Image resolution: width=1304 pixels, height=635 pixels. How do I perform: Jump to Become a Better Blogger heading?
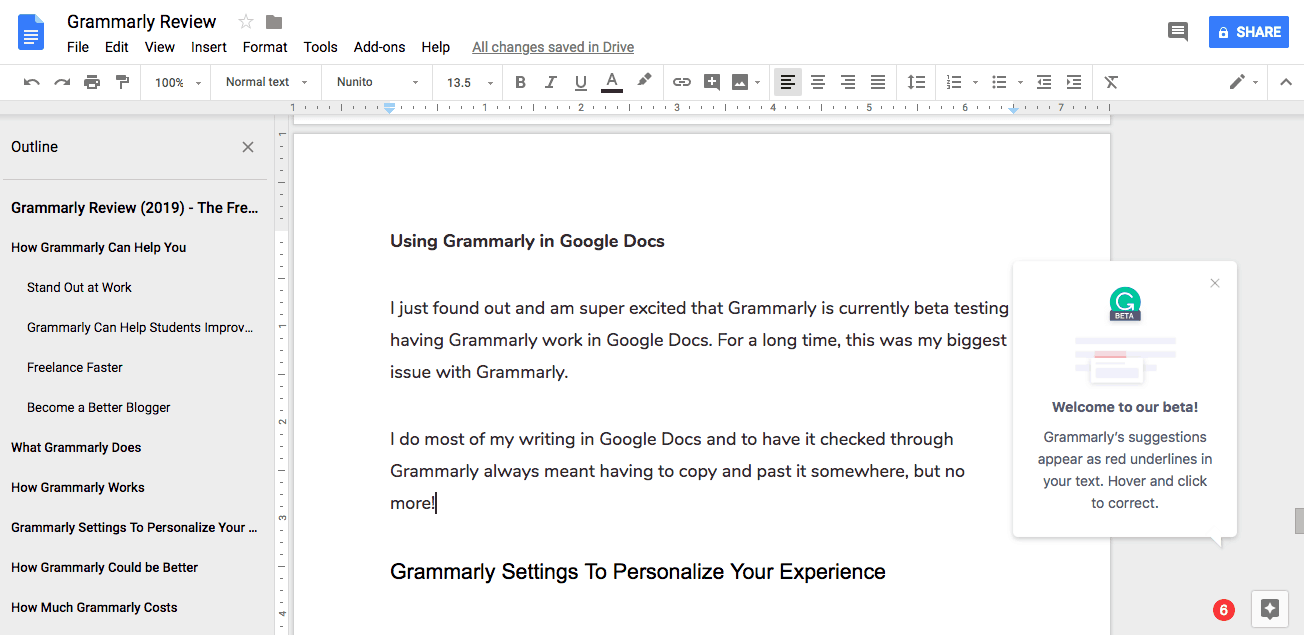click(99, 407)
